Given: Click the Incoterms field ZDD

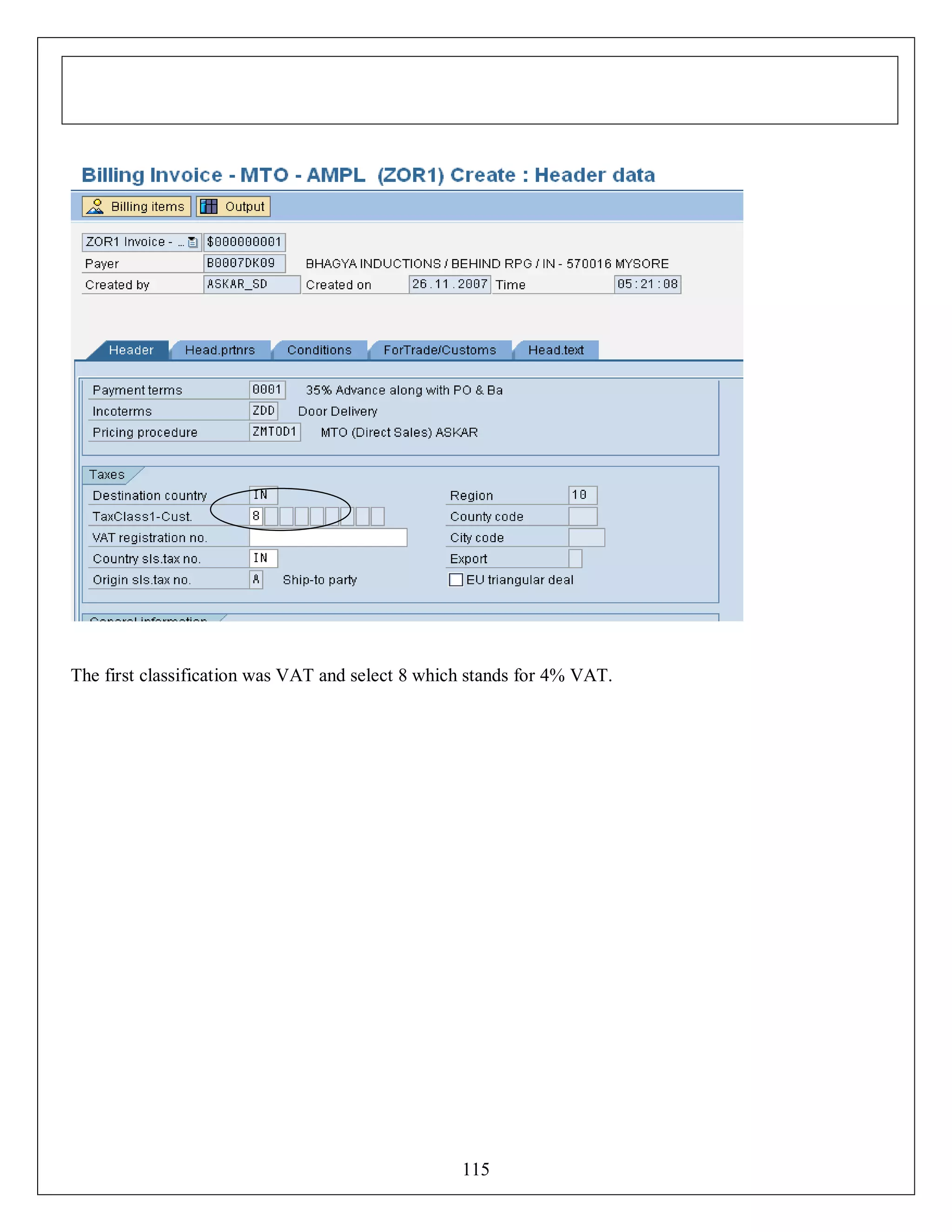Looking at the screenshot, I should click(264, 411).
